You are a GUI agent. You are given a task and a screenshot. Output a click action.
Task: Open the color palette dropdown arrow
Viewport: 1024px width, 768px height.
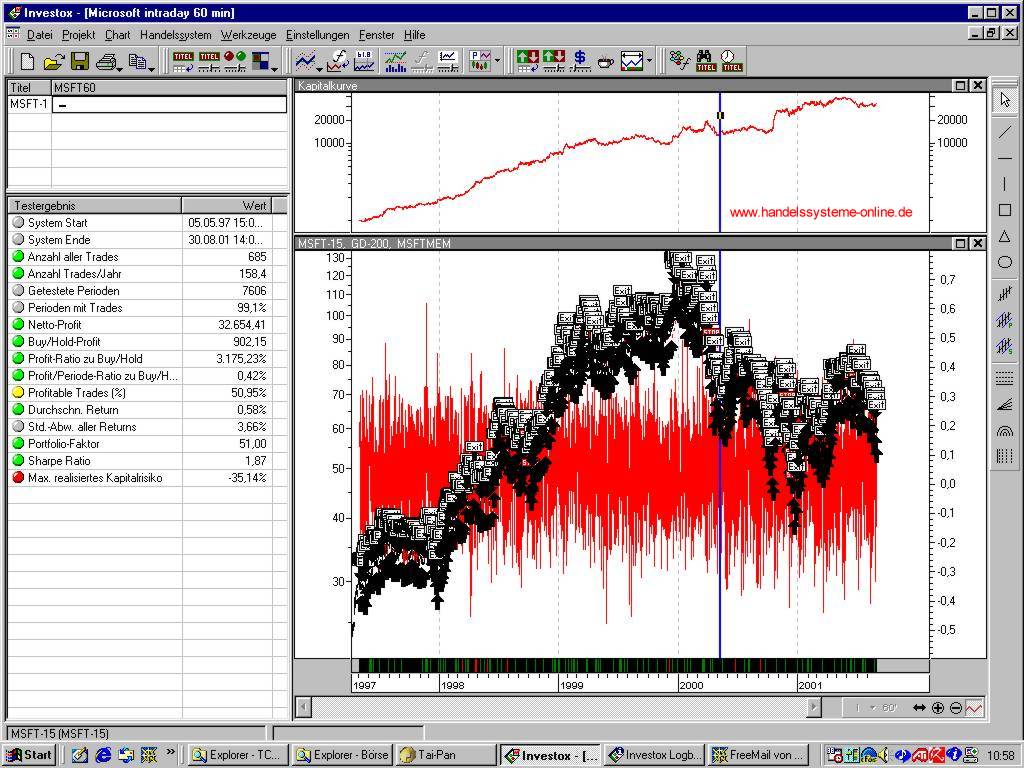pyautogui.click(x=275, y=67)
